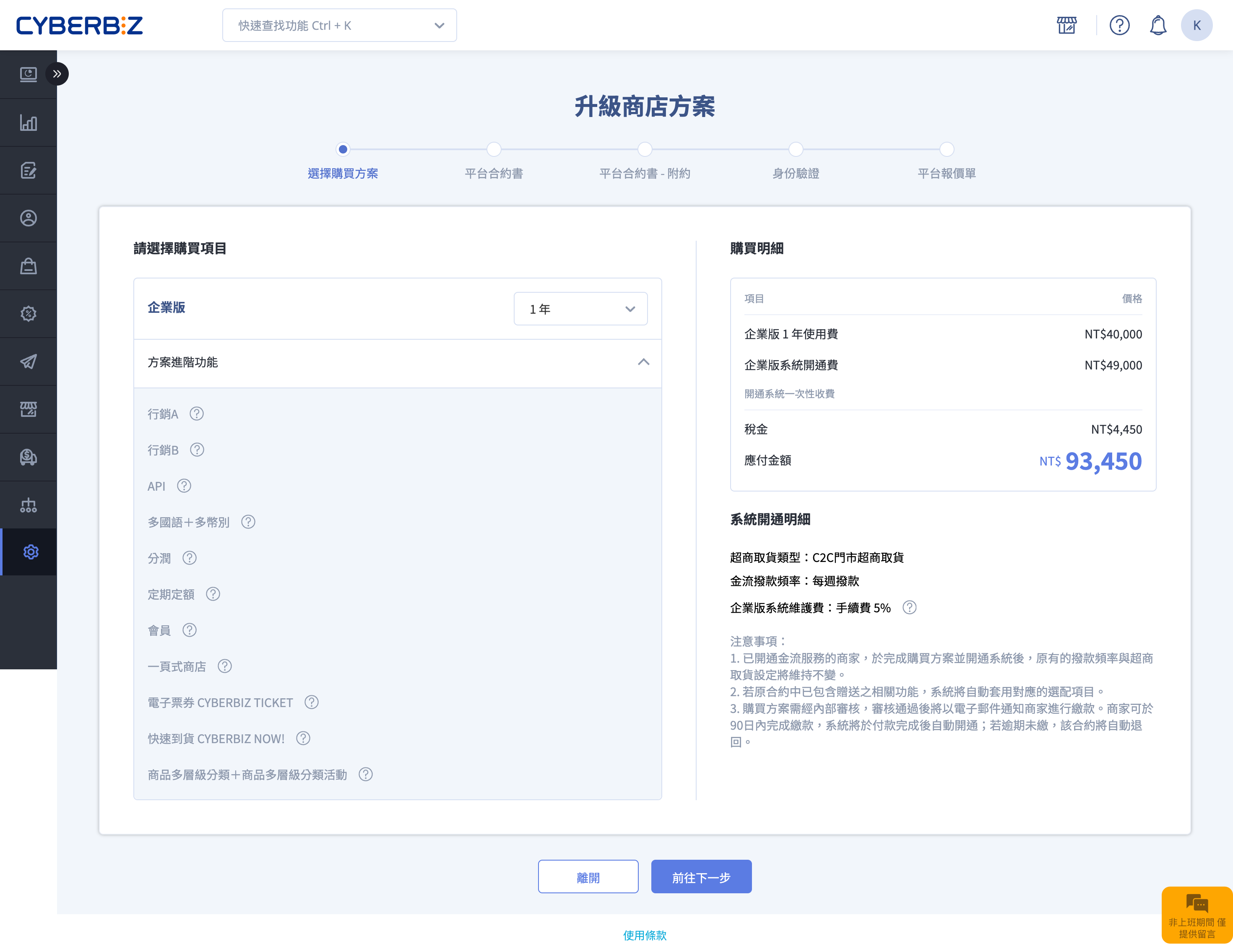Open the percent discount badge sidebar icon
1233x952 pixels.
(x=28, y=313)
